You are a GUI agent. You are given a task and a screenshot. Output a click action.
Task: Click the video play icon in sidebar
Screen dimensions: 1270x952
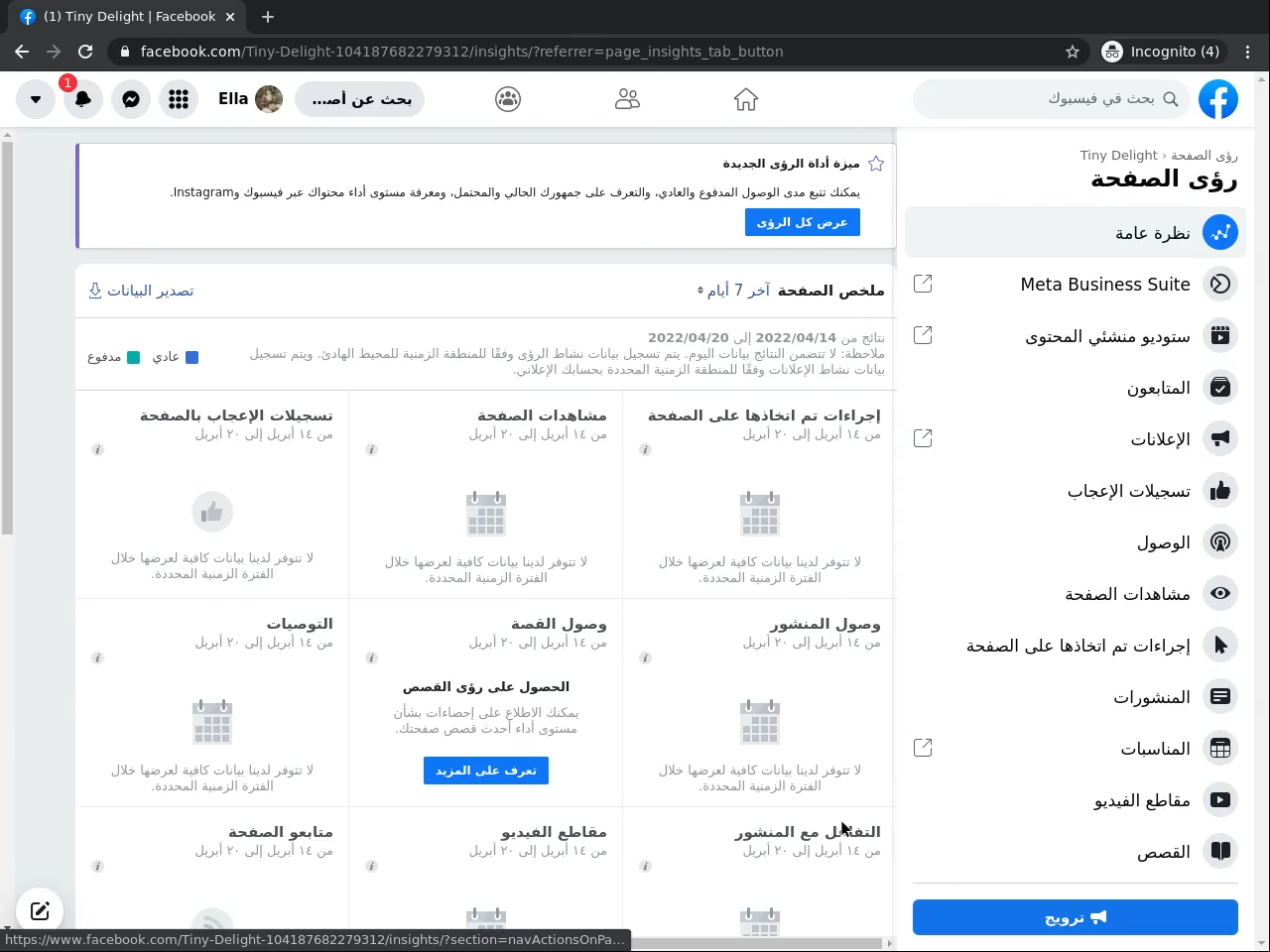1220,799
